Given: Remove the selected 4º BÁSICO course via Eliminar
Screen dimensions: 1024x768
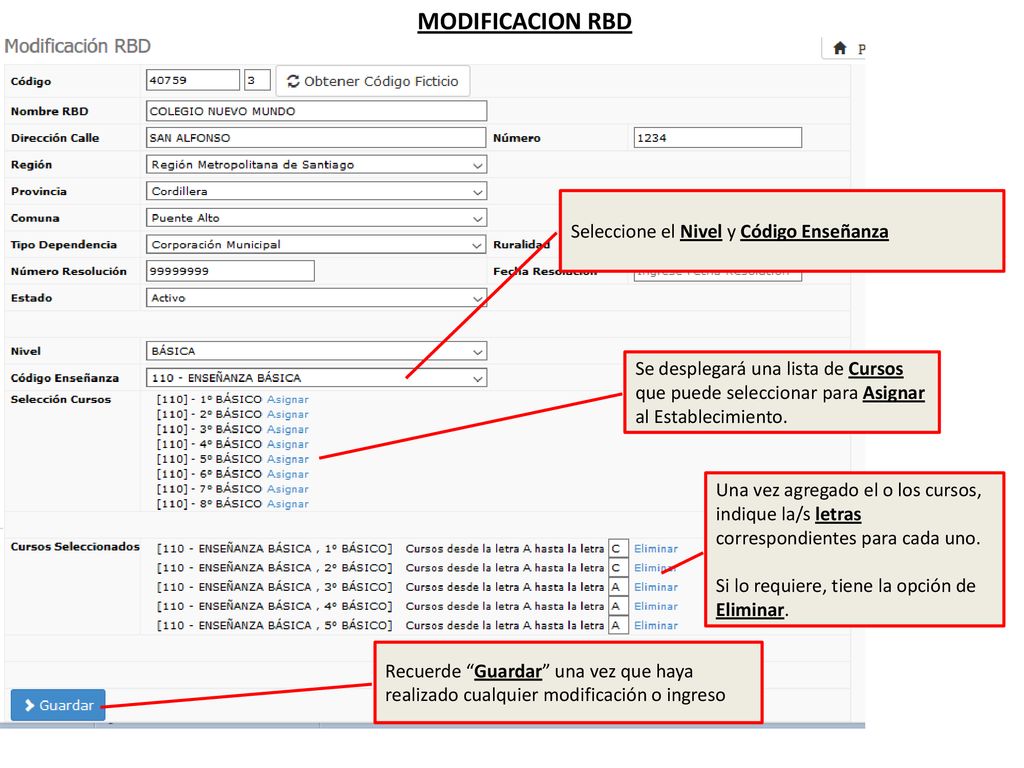Looking at the screenshot, I should click(656, 607).
